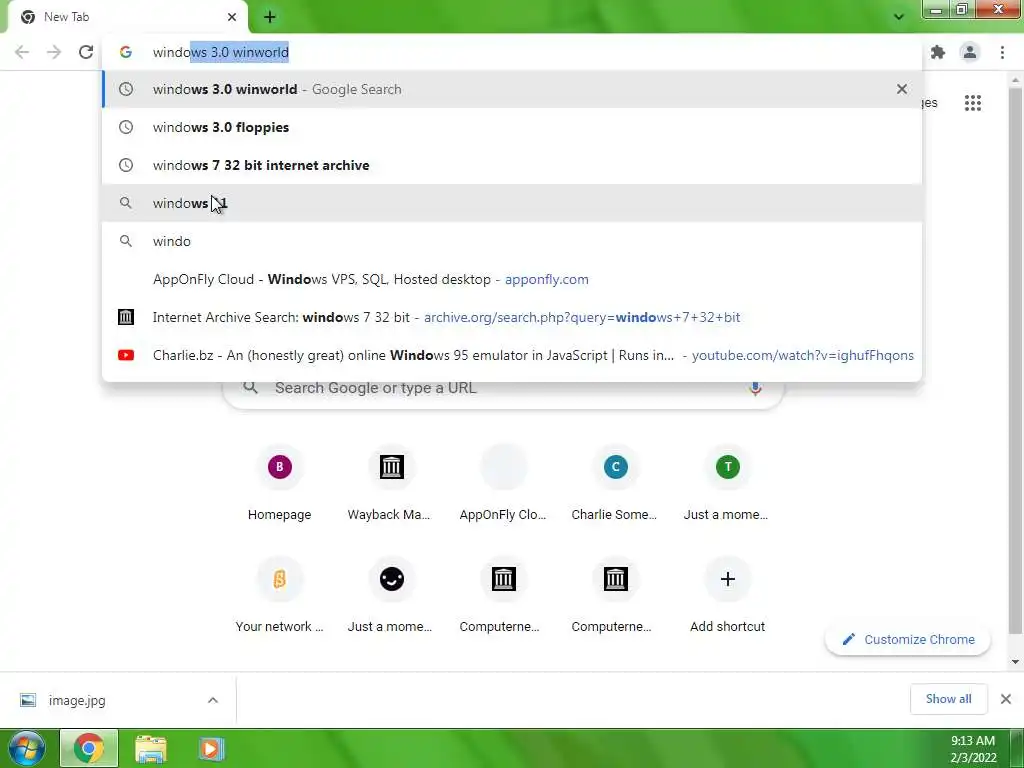Open the Extensions puzzle icon
The image size is (1024, 768).
938,52
